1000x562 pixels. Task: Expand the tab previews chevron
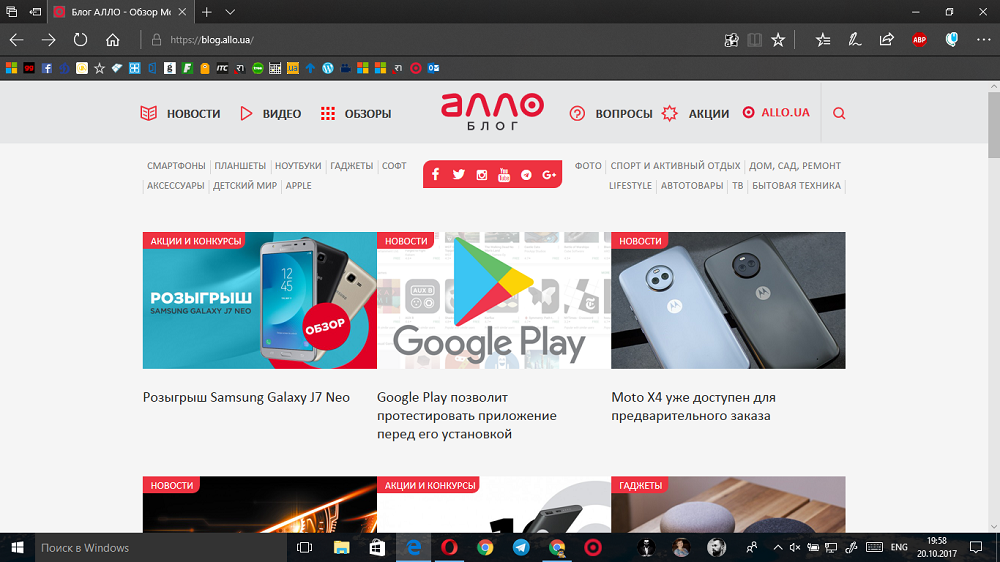[x=230, y=11]
